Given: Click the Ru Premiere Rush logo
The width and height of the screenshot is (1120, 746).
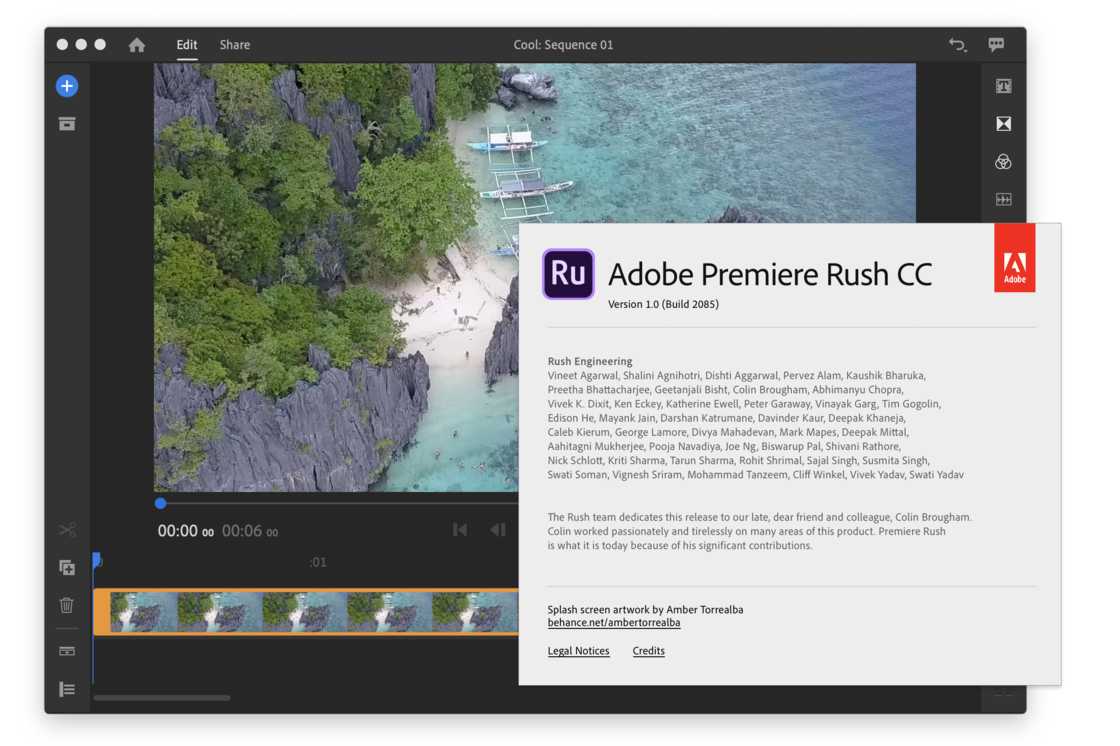Looking at the screenshot, I should coord(569,274).
